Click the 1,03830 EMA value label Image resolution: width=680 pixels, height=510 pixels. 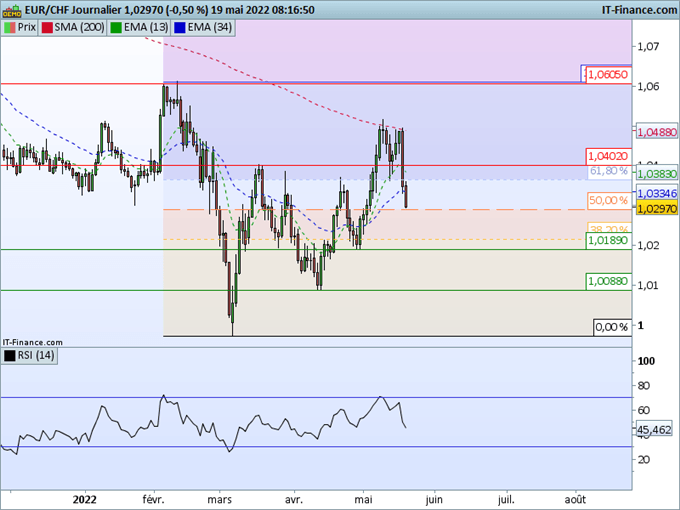point(657,174)
